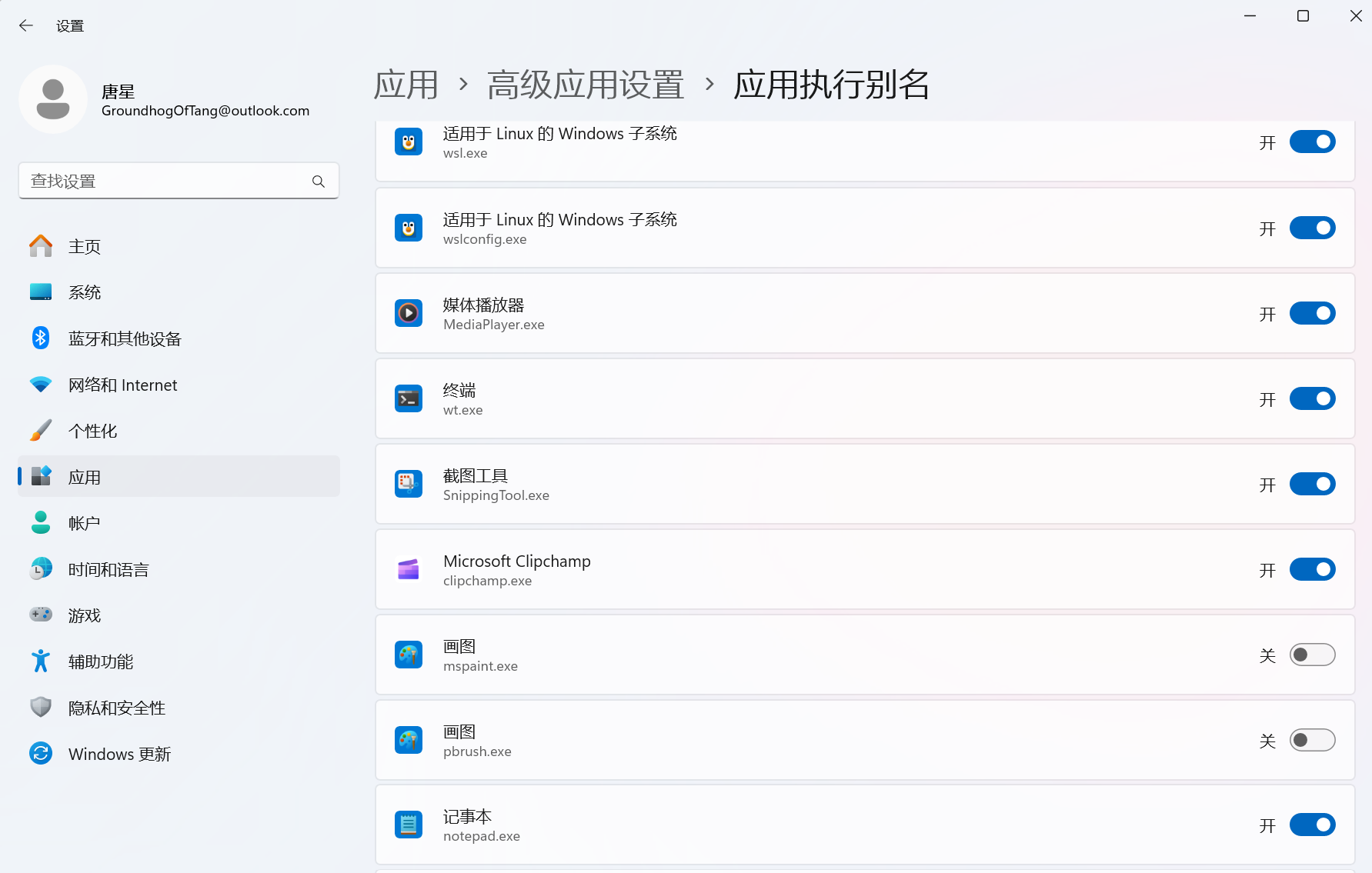Click the Microsoft Clipchamp app icon
Viewport: 1372px width, 873px height.
coord(409,569)
